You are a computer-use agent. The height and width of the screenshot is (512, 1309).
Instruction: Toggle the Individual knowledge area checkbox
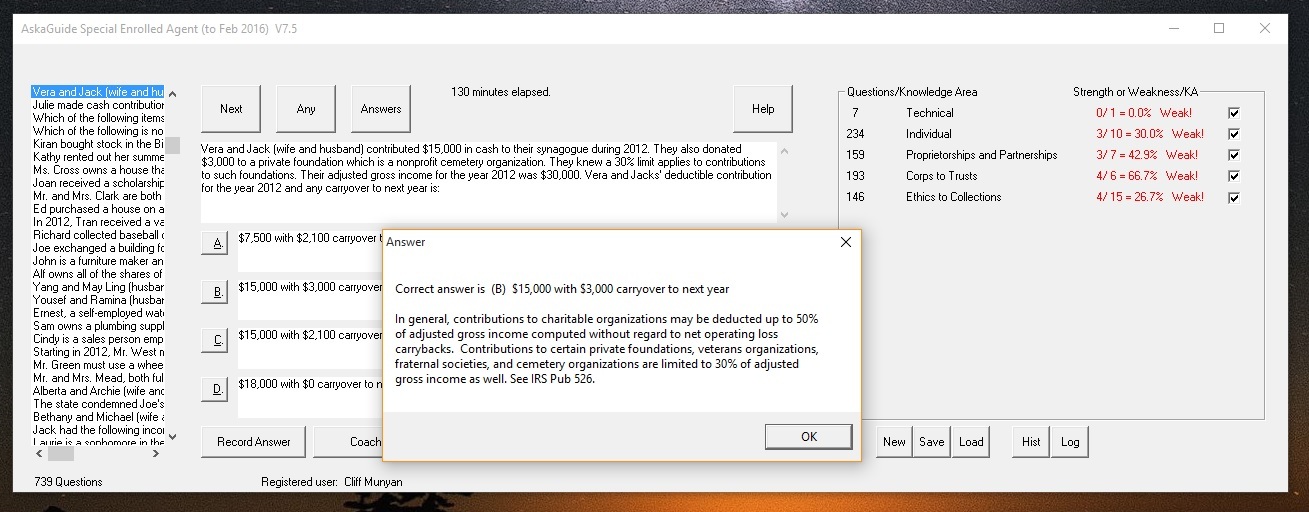1234,134
